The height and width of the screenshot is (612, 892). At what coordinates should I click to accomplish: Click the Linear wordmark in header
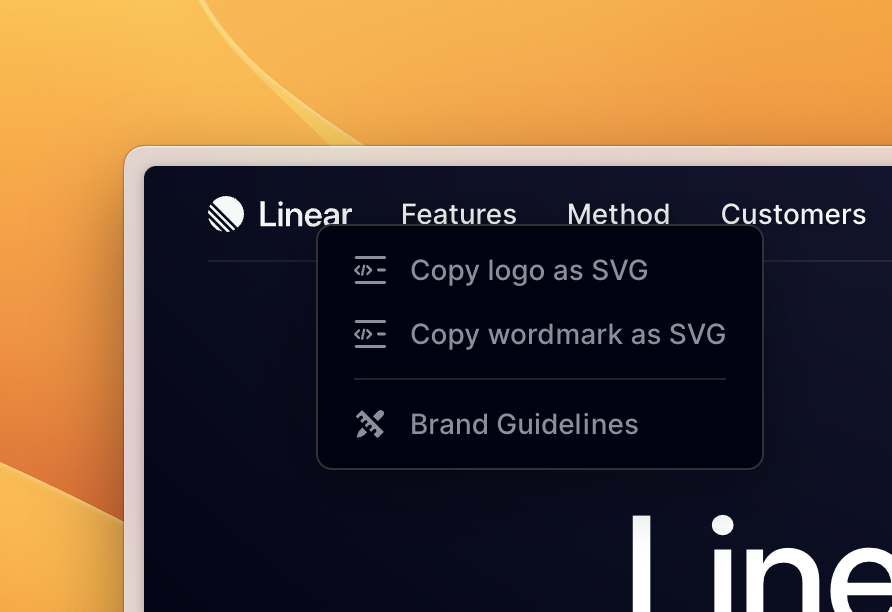(305, 214)
